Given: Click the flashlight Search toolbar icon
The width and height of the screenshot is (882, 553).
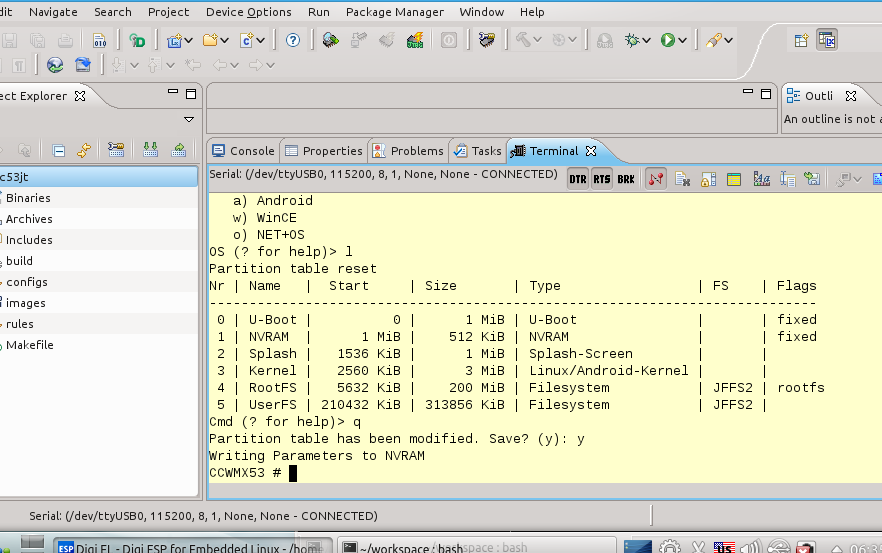Looking at the screenshot, I should (x=713, y=40).
